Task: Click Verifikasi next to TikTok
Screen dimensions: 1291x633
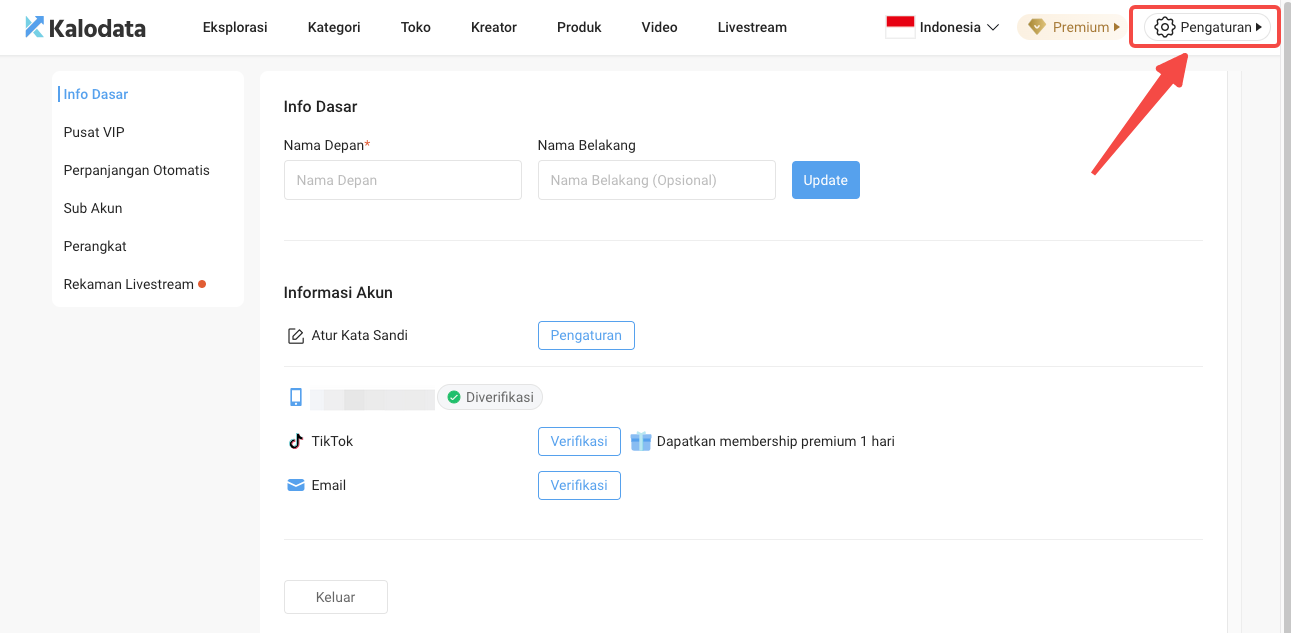Action: 579,441
